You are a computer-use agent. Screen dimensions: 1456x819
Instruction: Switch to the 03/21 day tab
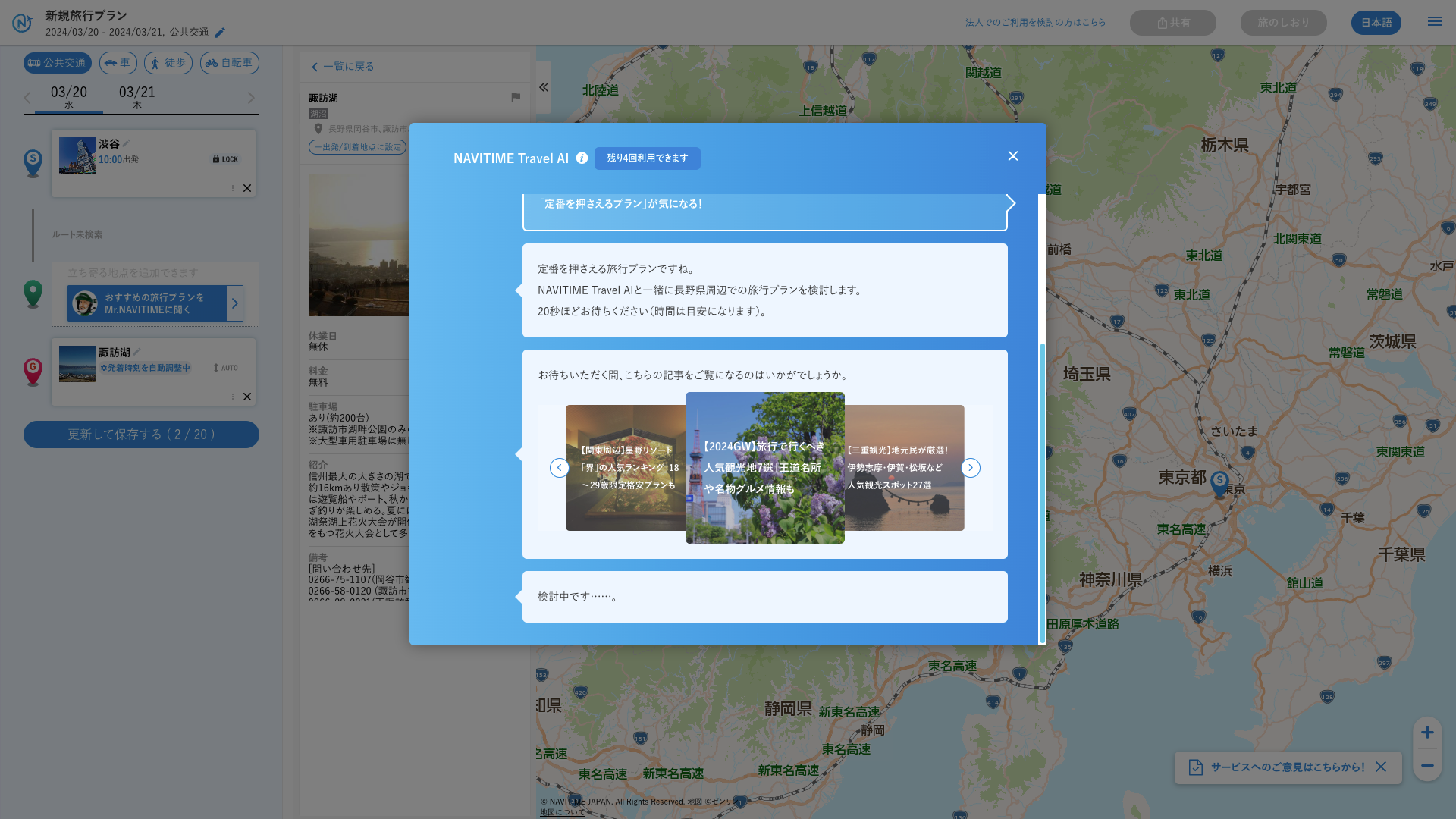point(137,97)
